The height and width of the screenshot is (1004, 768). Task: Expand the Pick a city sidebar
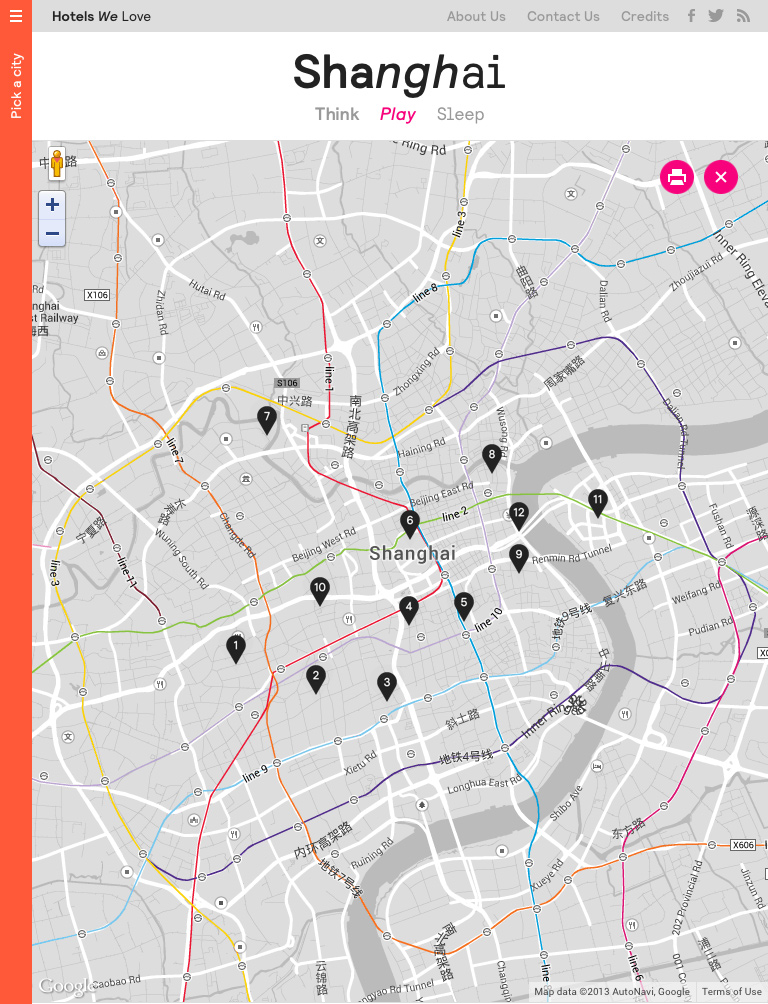click(x=16, y=86)
